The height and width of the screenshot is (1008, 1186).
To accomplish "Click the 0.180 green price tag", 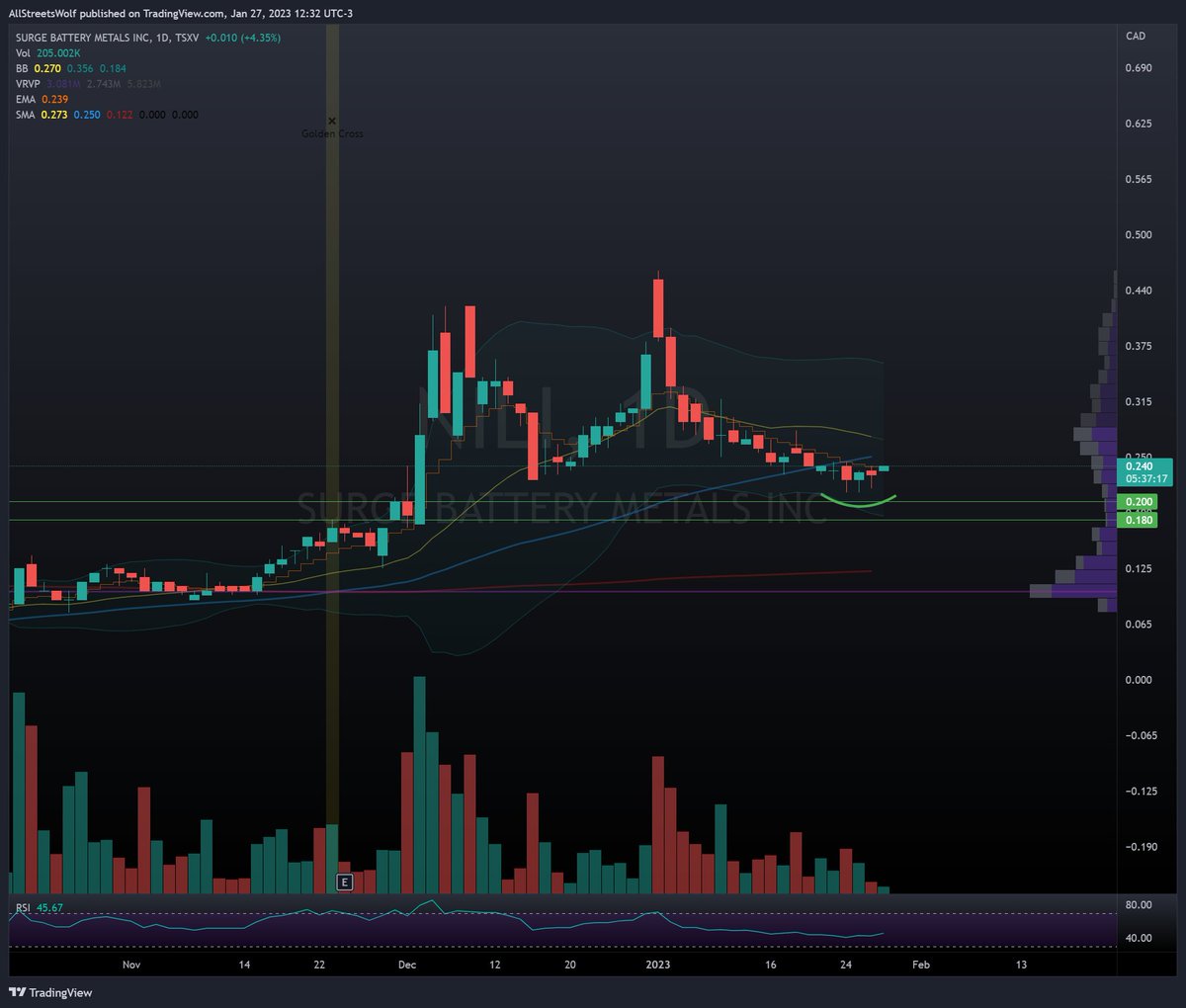I will [1136, 520].
